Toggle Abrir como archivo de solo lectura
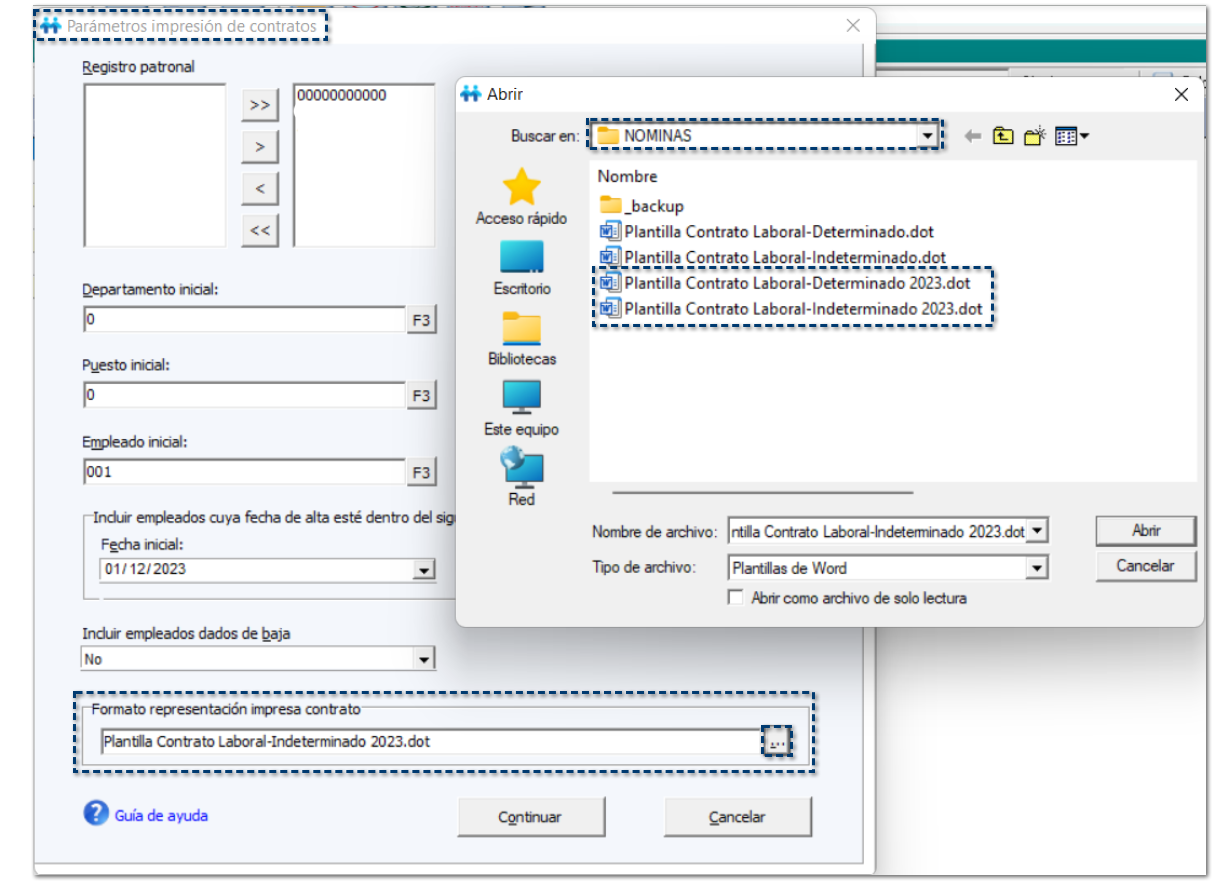Viewport: 1215px width, 884px height. 736,598
